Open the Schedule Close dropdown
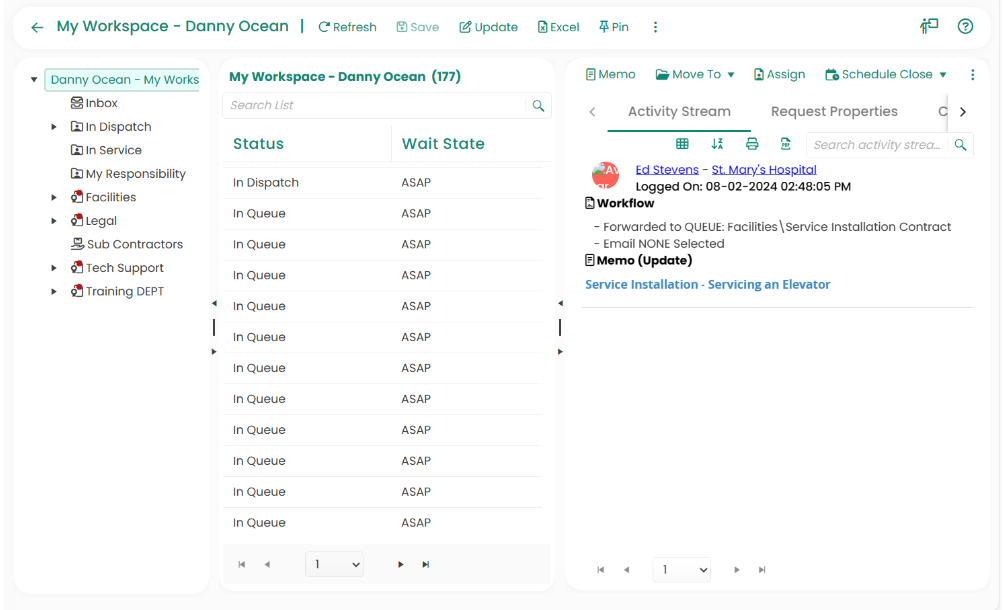The width and height of the screenshot is (1004, 610). tap(885, 74)
